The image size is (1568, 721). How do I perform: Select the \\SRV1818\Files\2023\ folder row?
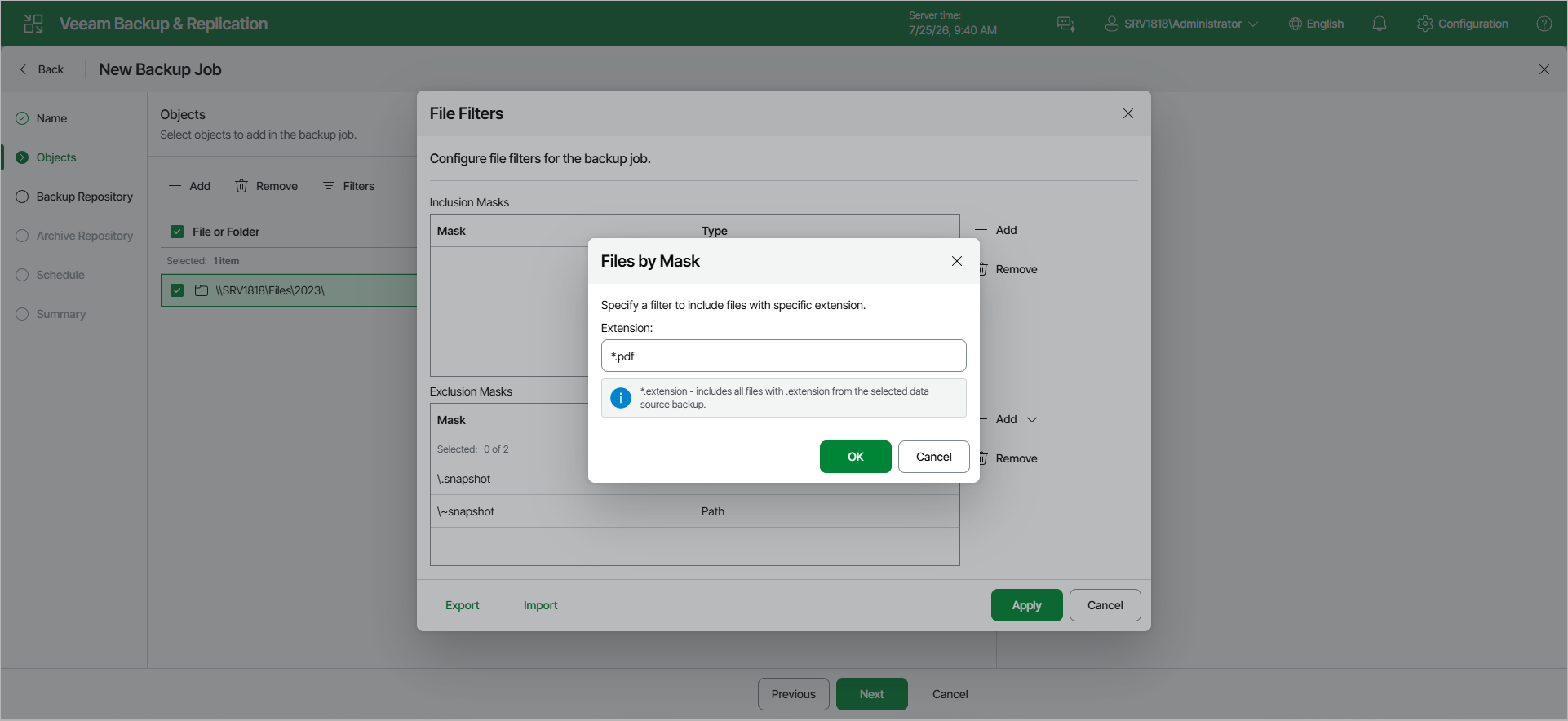click(x=289, y=290)
